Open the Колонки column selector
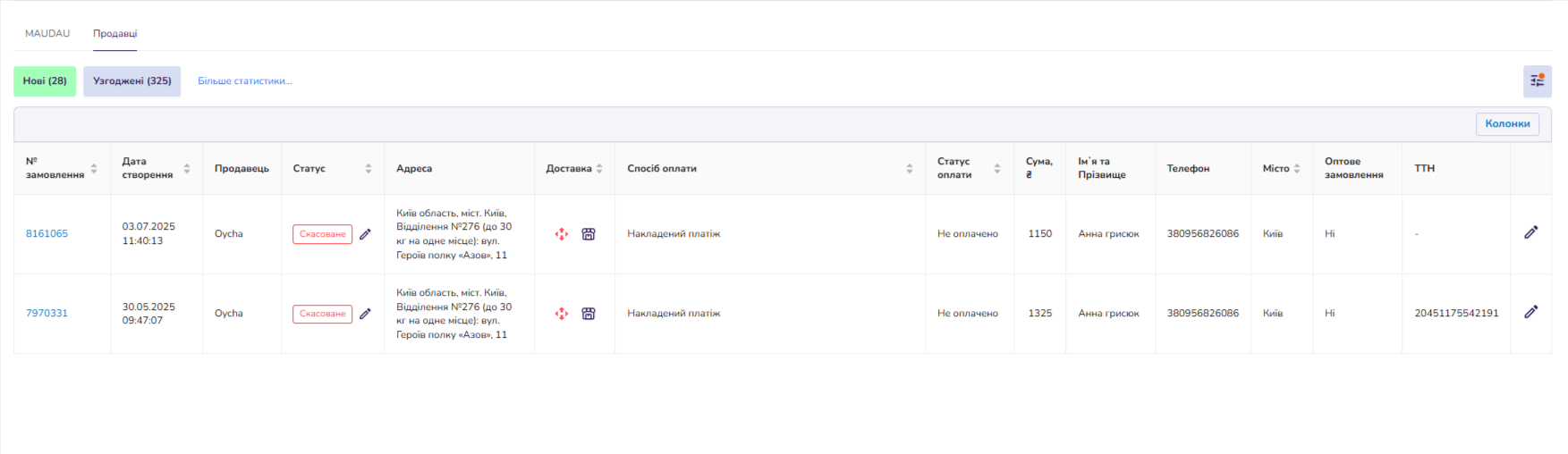 [1507, 124]
